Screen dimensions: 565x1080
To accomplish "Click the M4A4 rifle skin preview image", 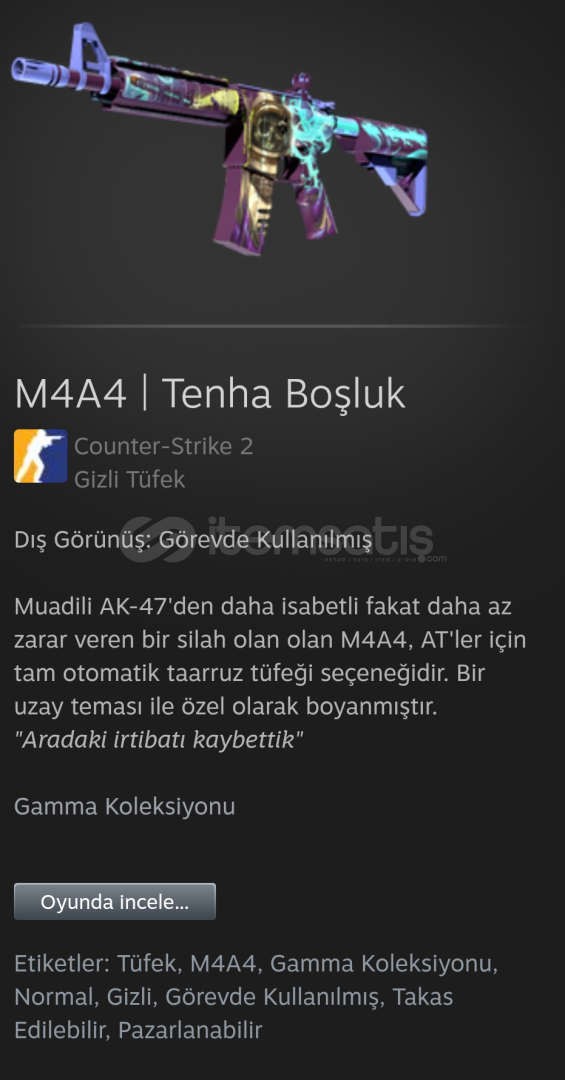I will tap(219, 138).
